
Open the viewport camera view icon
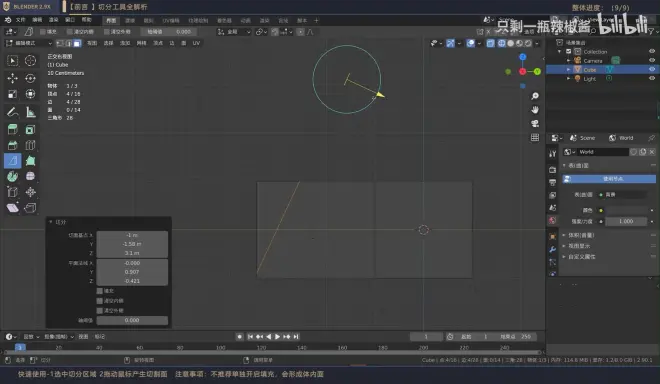535,123
